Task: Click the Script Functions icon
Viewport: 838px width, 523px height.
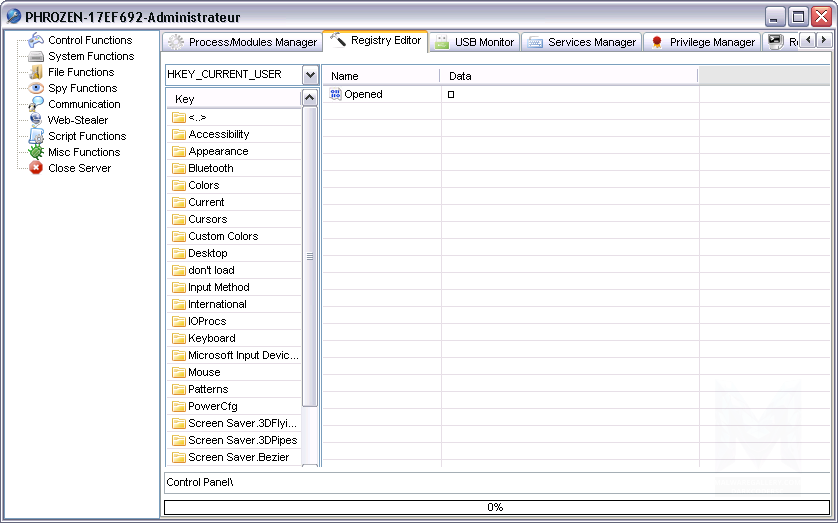Action: click(x=36, y=136)
